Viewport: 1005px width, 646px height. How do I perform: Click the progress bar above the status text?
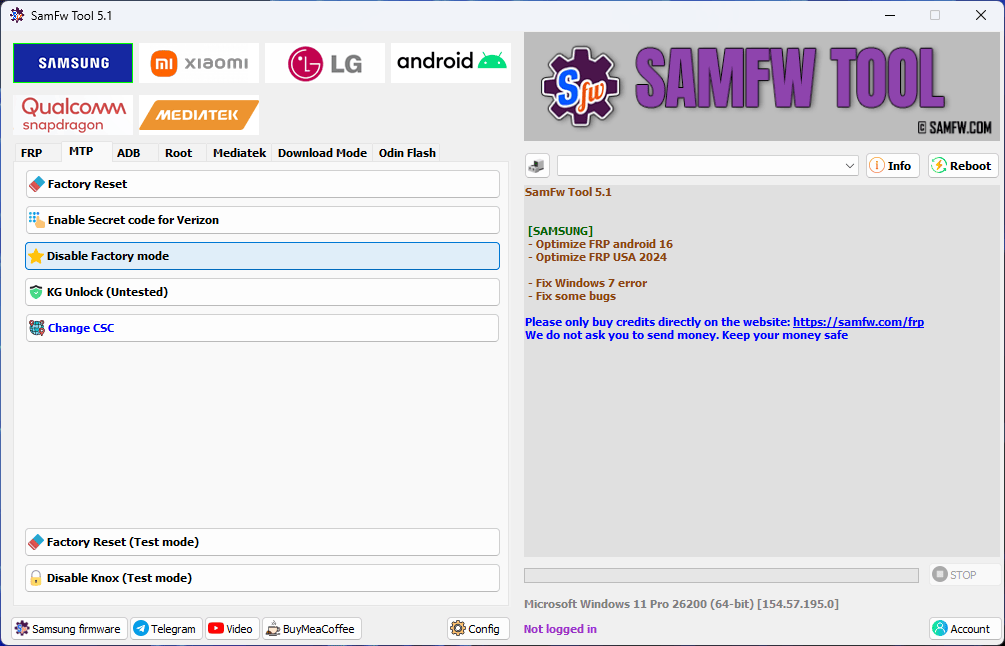(x=721, y=574)
